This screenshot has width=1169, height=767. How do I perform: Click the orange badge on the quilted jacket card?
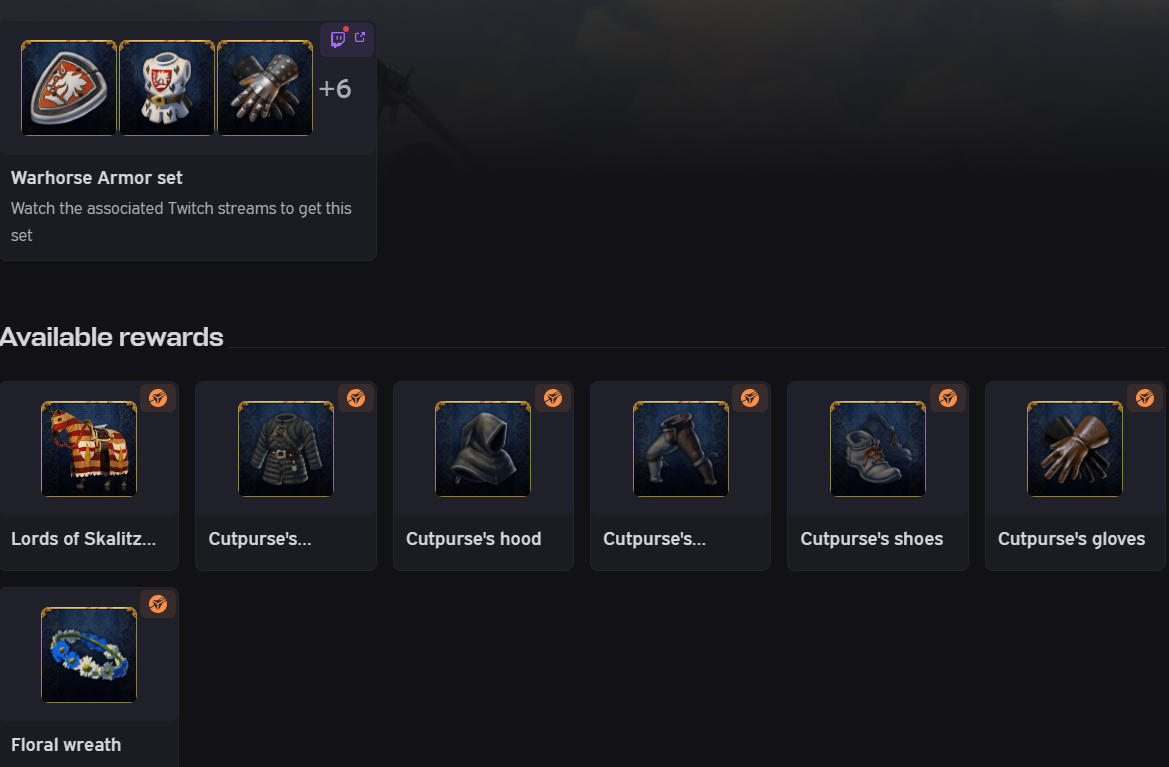coord(356,398)
